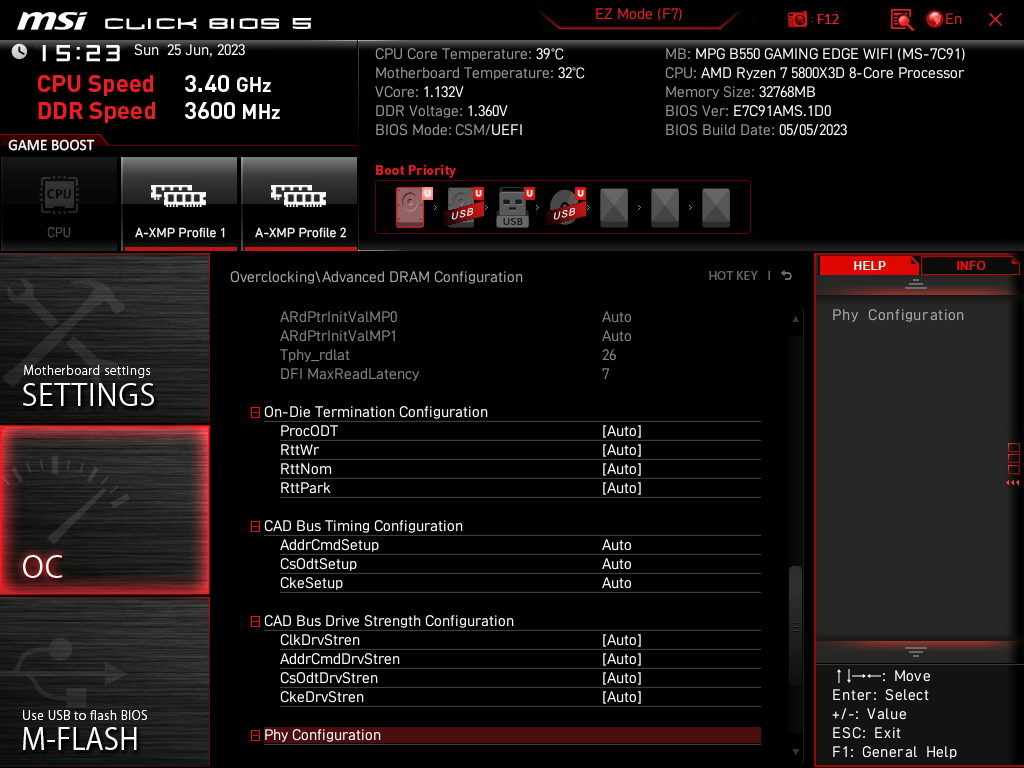Select the USB CD/DVD boot device icon
This screenshot has width=1024, height=768.
click(564, 208)
